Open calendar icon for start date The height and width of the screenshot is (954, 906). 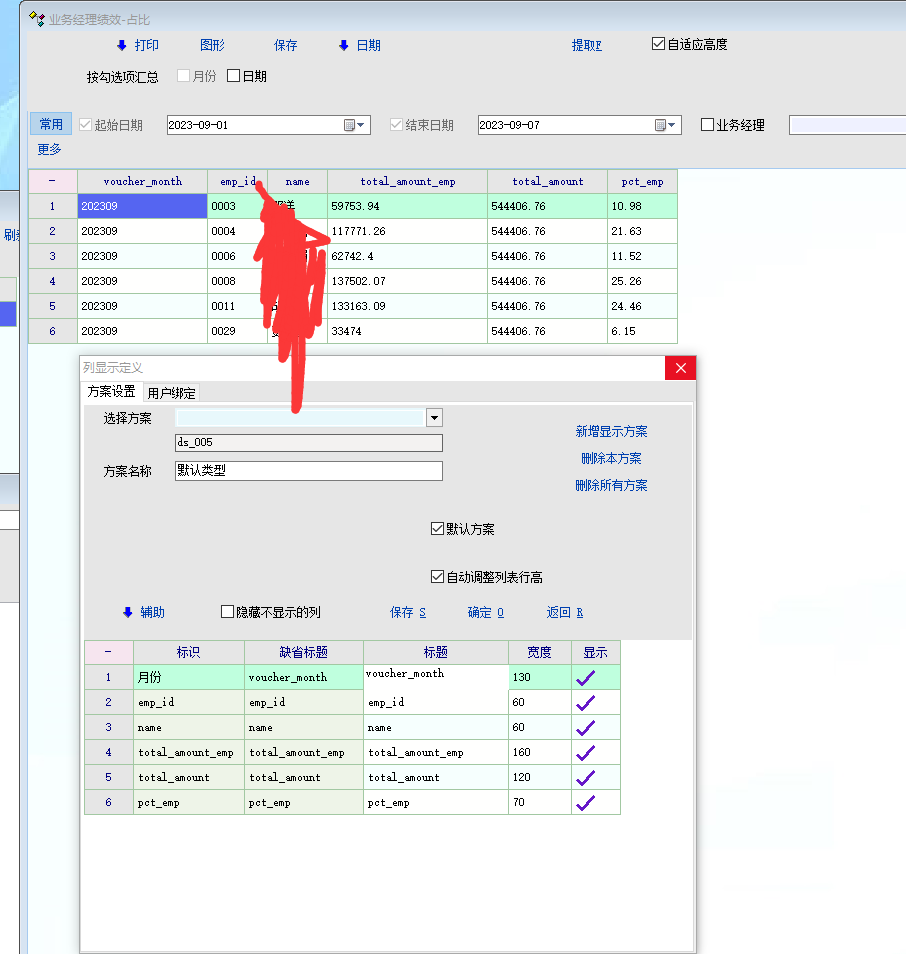tap(350, 125)
